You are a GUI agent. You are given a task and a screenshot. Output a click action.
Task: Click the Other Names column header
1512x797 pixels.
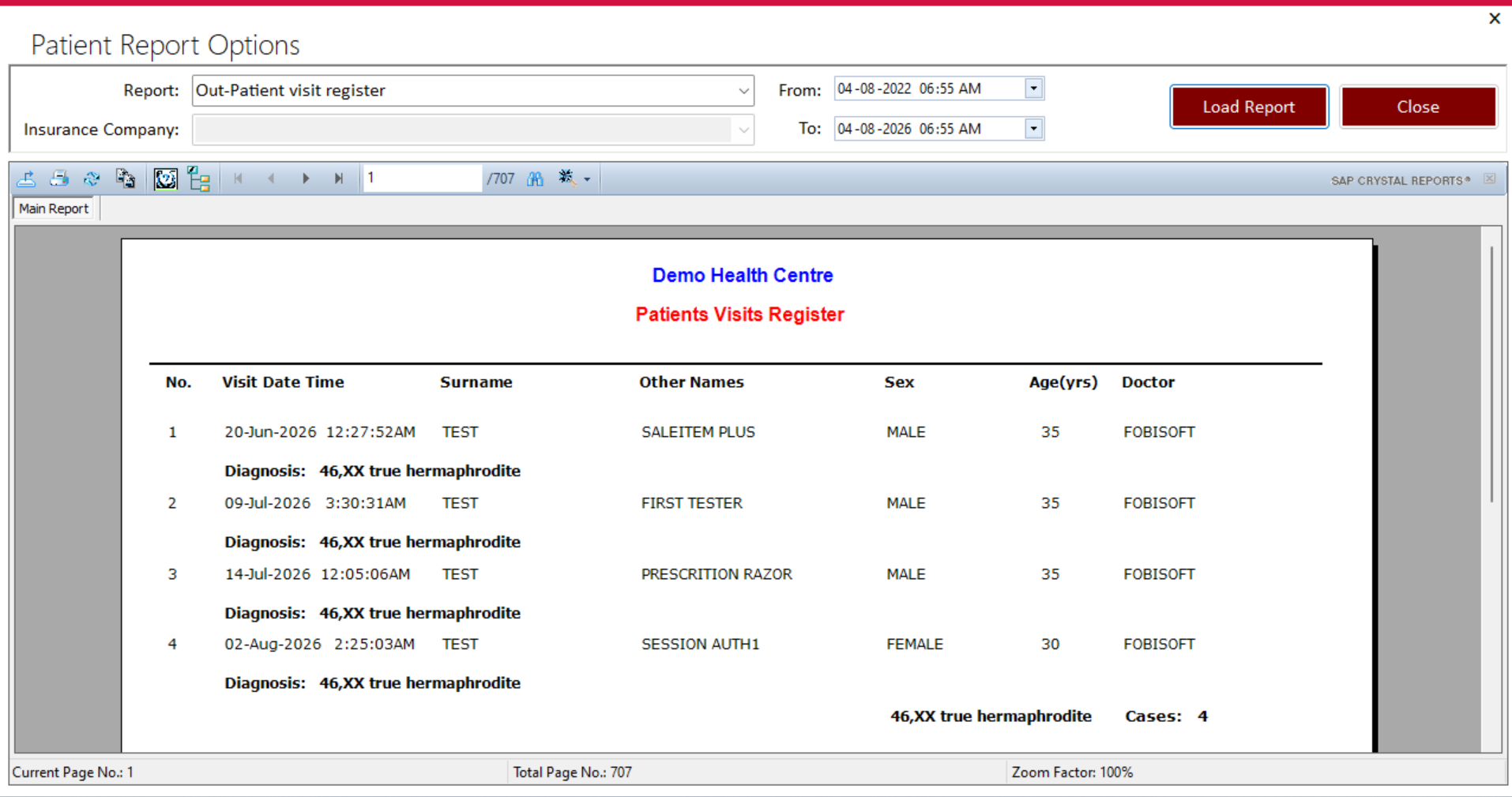(691, 382)
